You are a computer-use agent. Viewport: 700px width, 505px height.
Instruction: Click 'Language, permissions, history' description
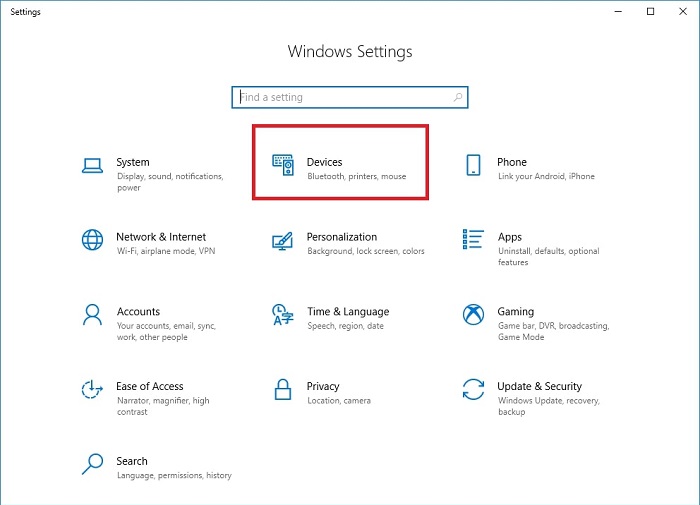click(x=174, y=476)
